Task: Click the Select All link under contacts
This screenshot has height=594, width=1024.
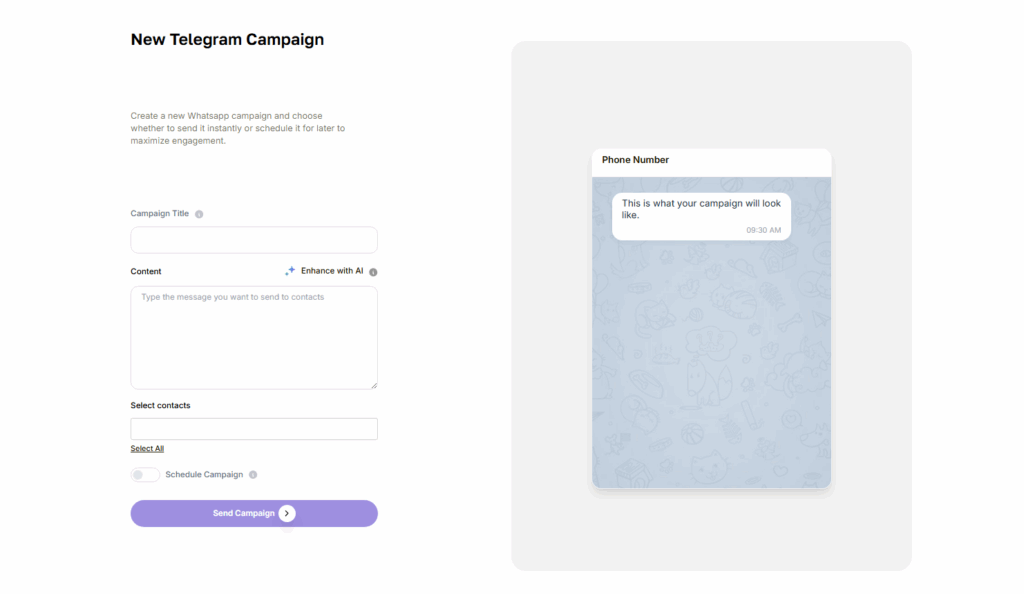Action: coord(147,448)
